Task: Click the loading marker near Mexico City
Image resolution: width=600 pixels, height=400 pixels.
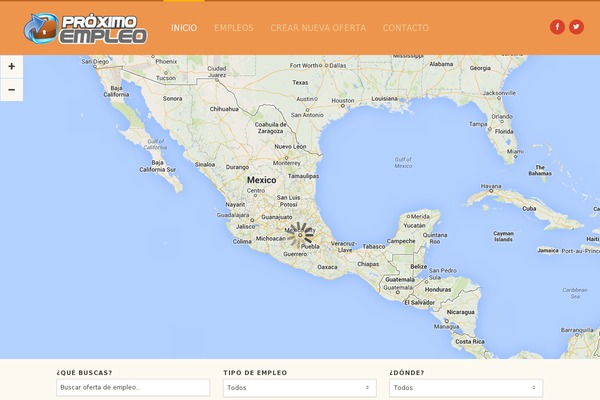Action: (x=300, y=235)
